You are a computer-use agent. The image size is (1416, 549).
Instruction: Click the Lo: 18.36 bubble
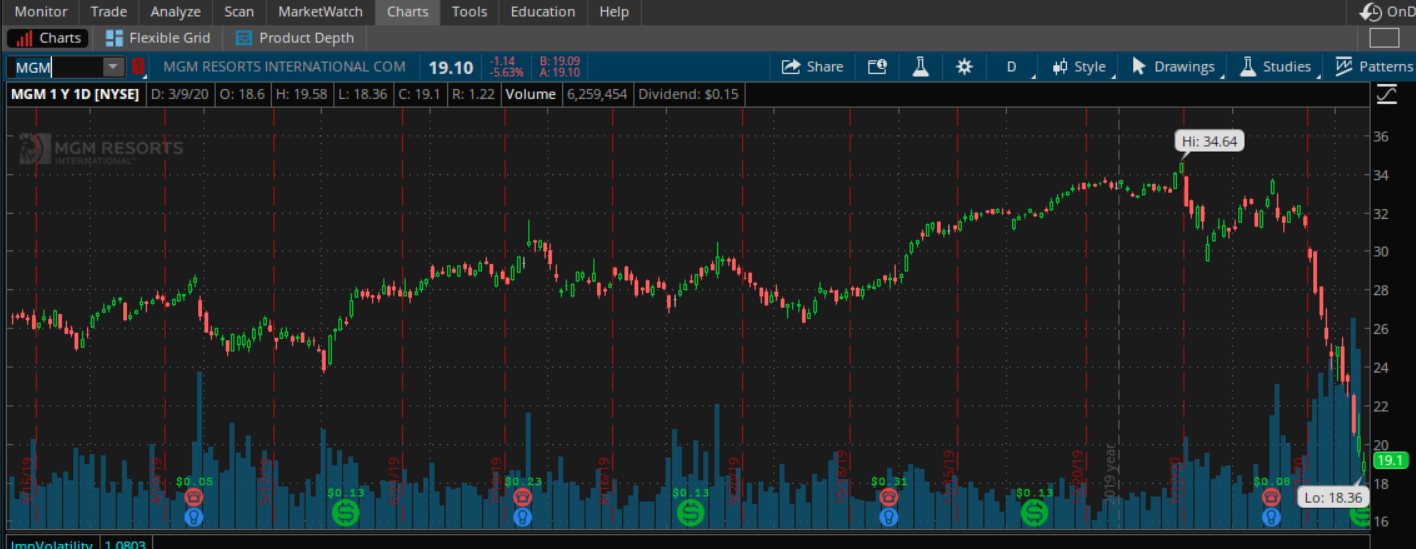[1334, 497]
